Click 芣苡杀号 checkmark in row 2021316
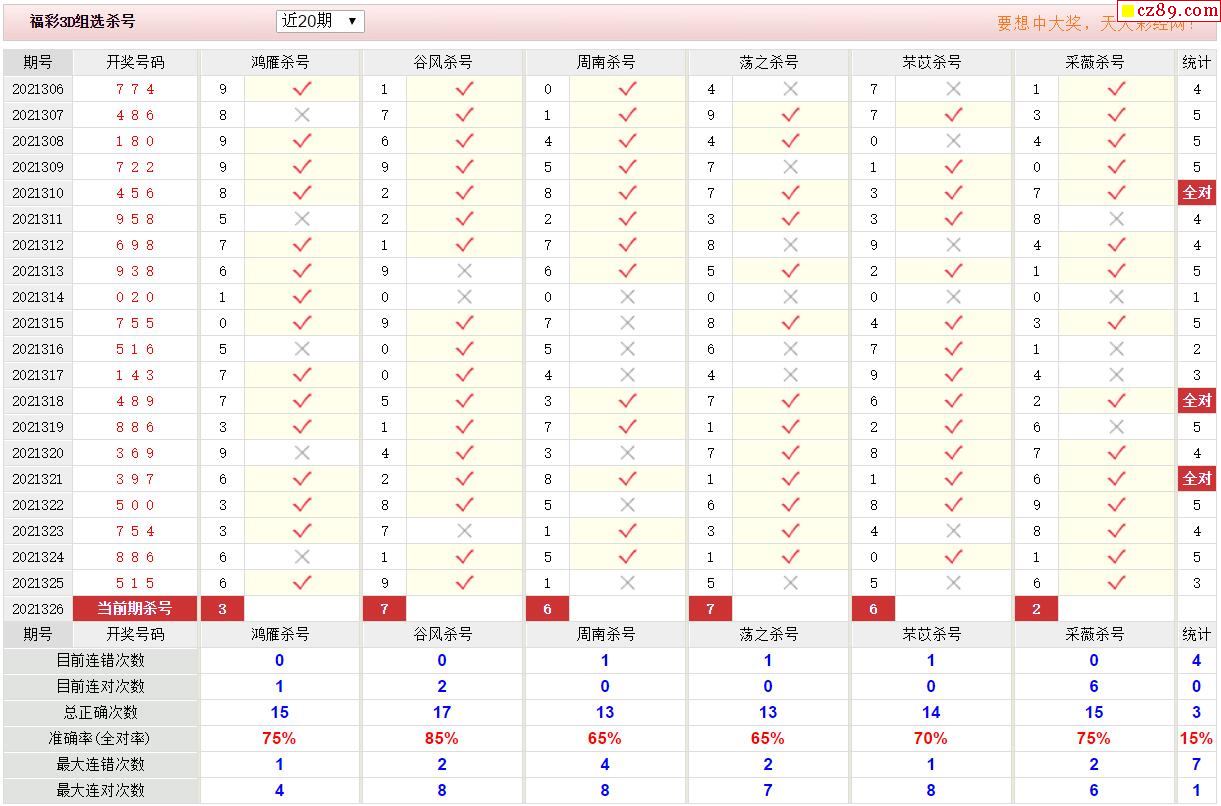Screen dimensions: 1221x806 coord(954,349)
